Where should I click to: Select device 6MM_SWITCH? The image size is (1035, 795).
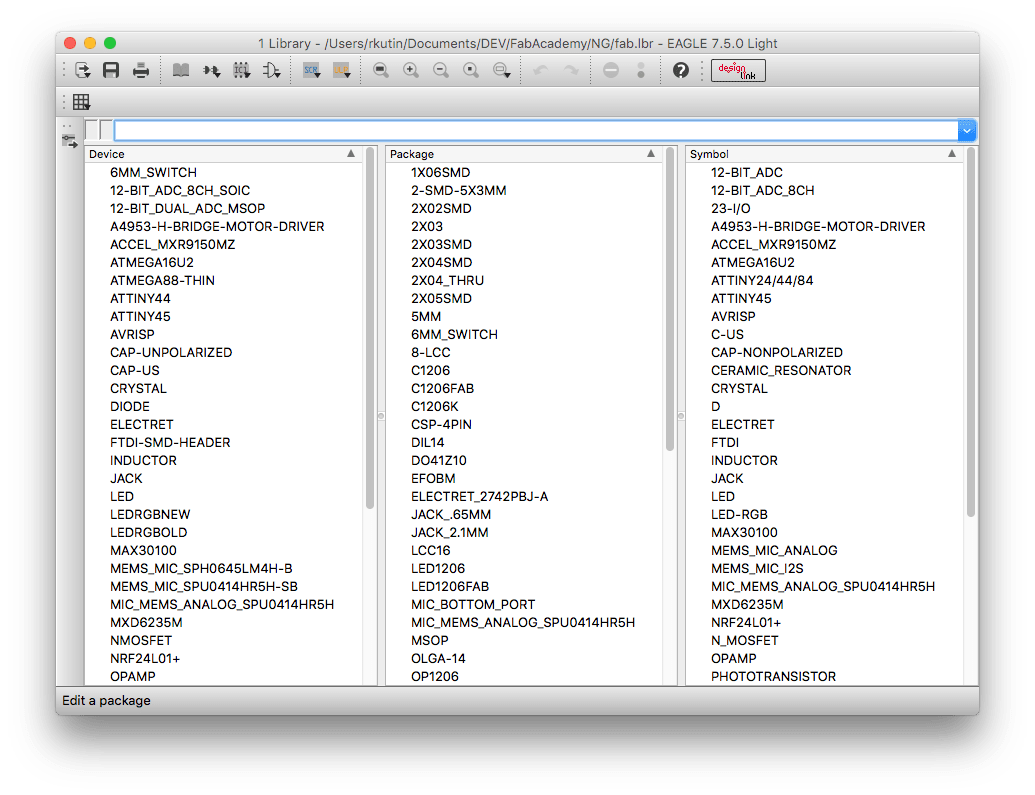[153, 172]
